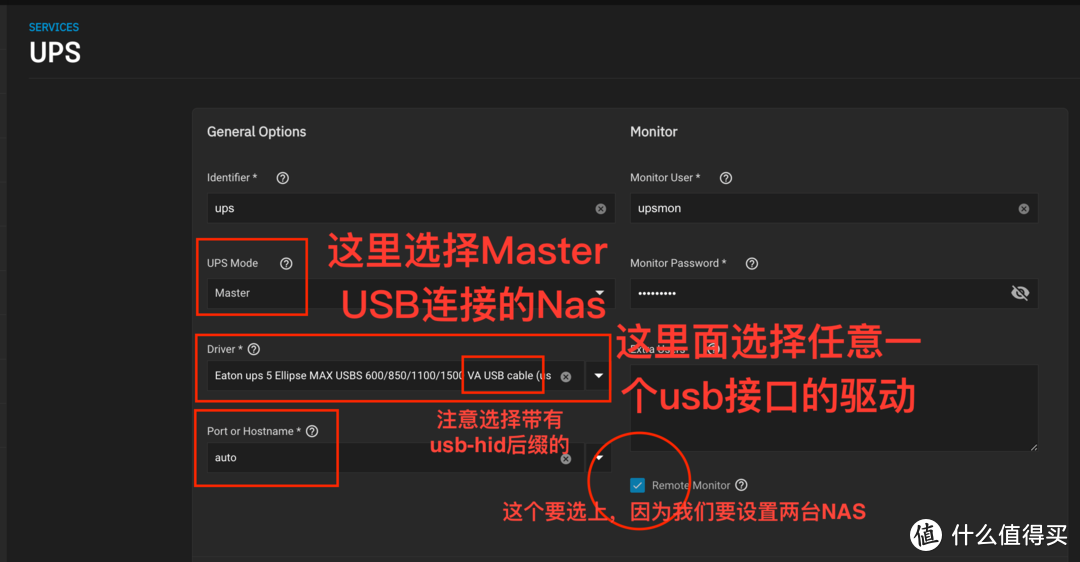The height and width of the screenshot is (562, 1080).
Task: Go to the Services breadcrumb
Action: (54, 28)
